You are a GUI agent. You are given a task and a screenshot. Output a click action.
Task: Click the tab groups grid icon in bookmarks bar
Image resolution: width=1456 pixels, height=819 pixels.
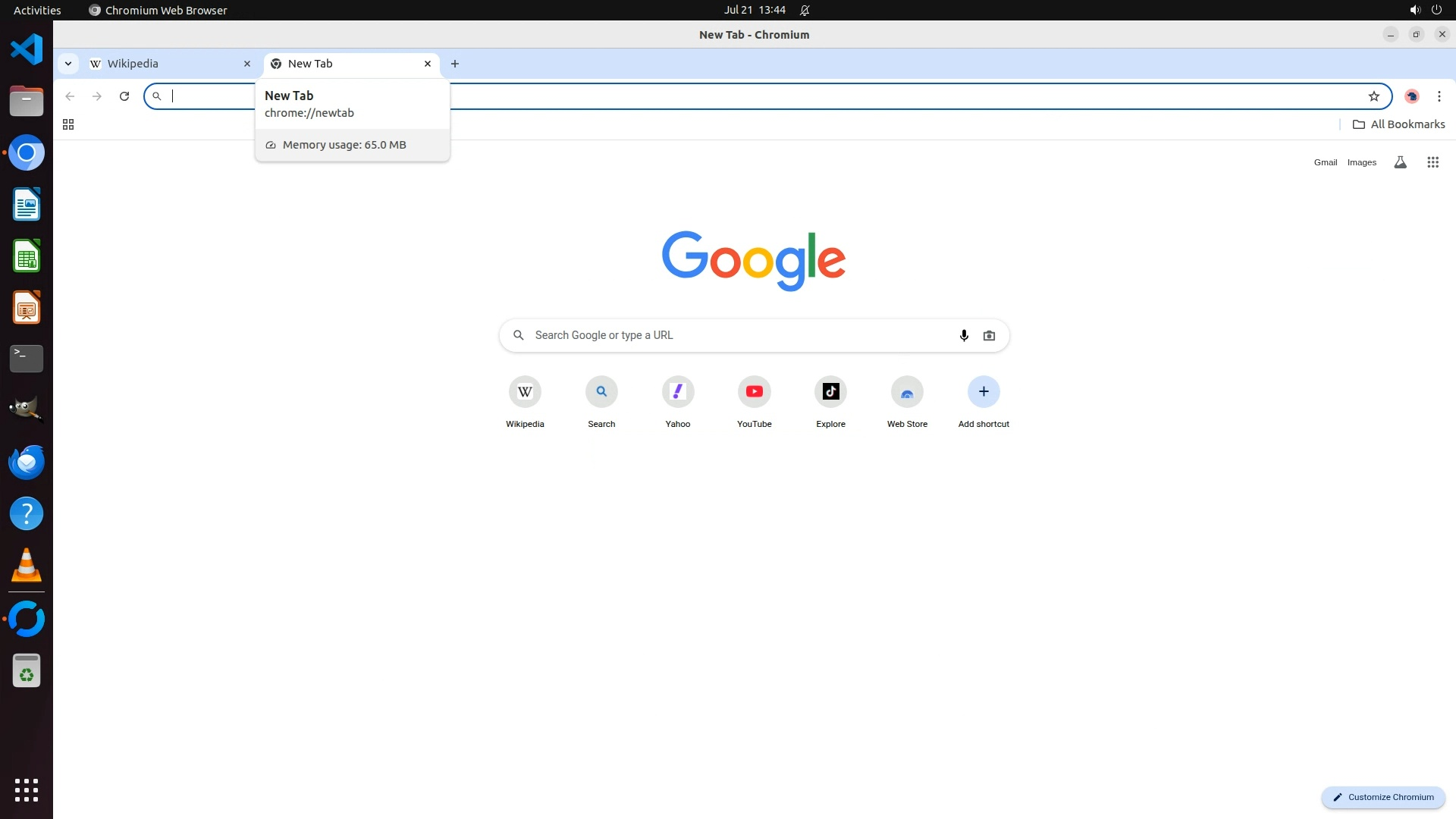coord(68,124)
